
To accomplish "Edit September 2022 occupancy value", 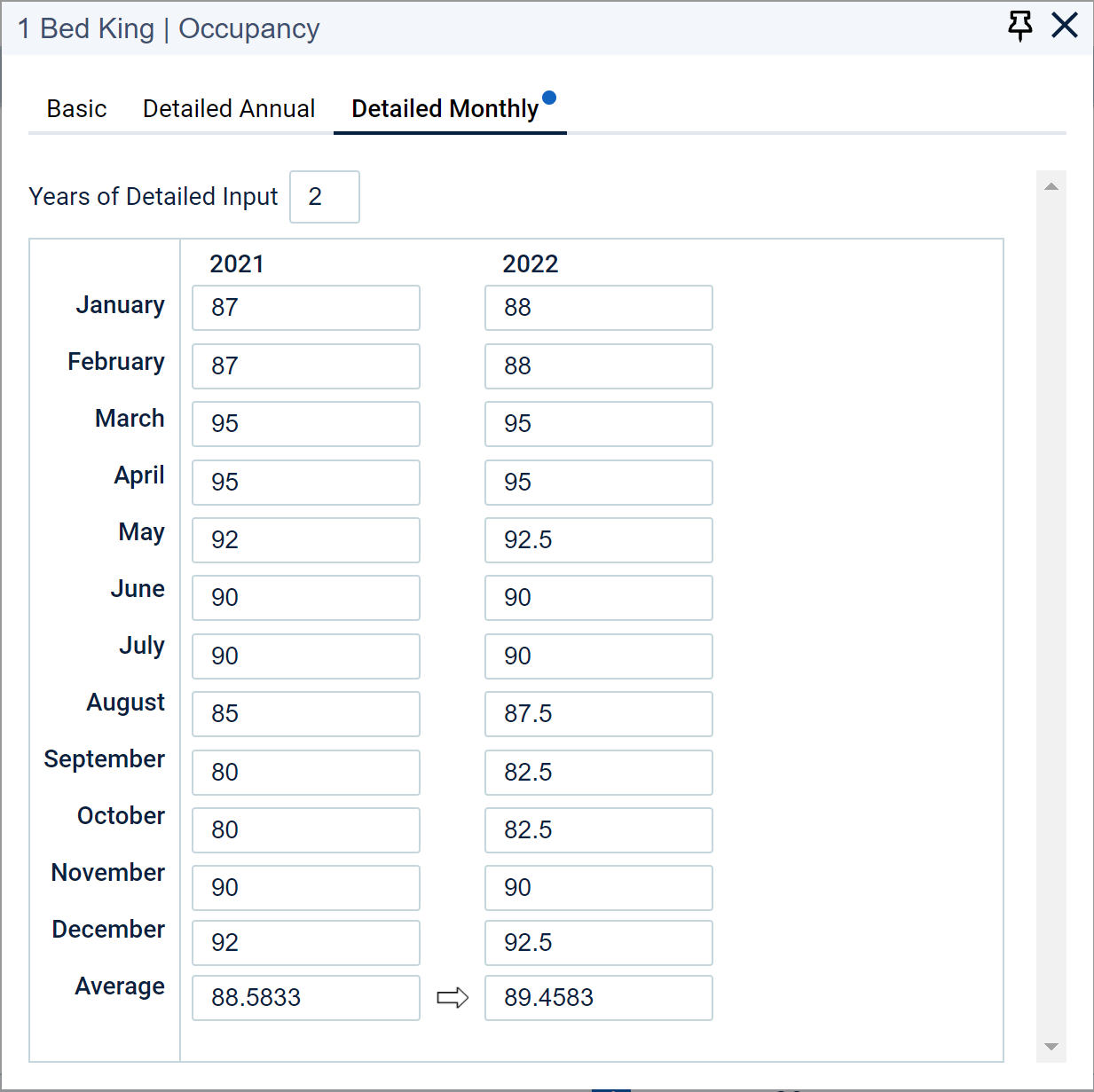I will point(599,773).
